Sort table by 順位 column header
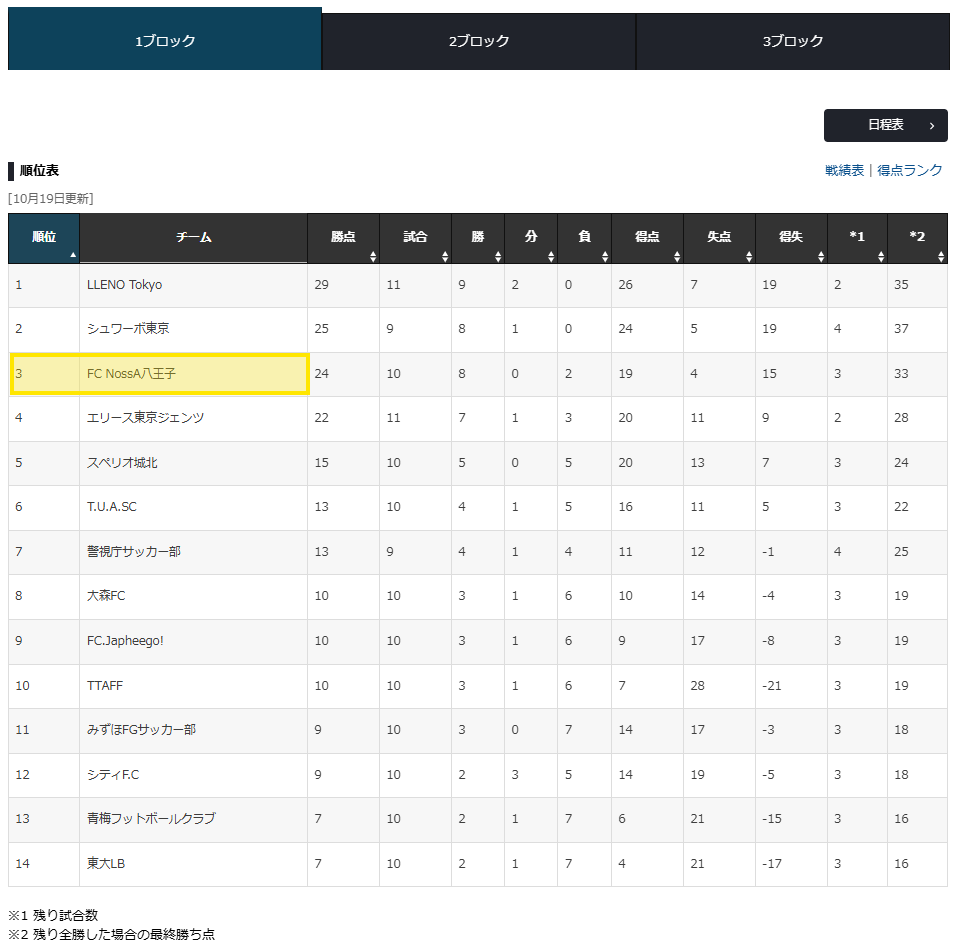 pos(43,238)
